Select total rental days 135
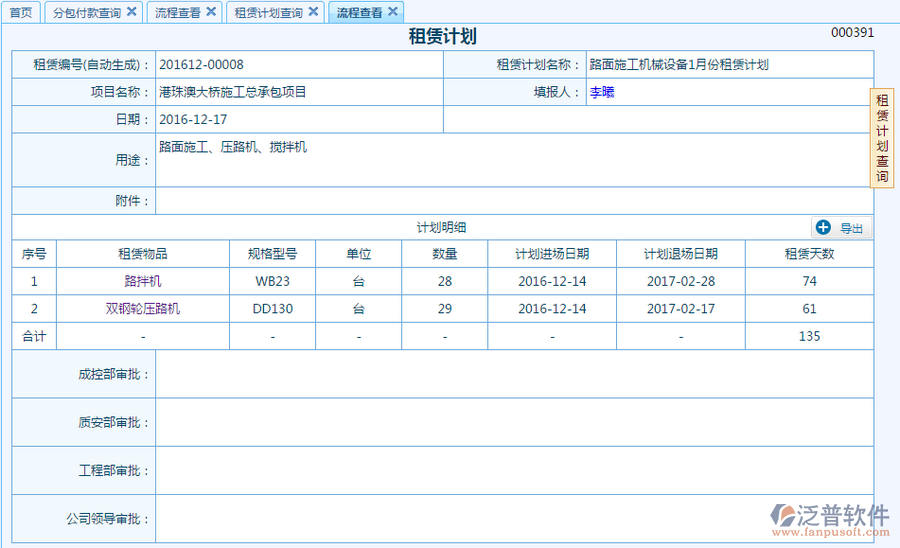Image resolution: width=900 pixels, height=548 pixels. tap(809, 336)
